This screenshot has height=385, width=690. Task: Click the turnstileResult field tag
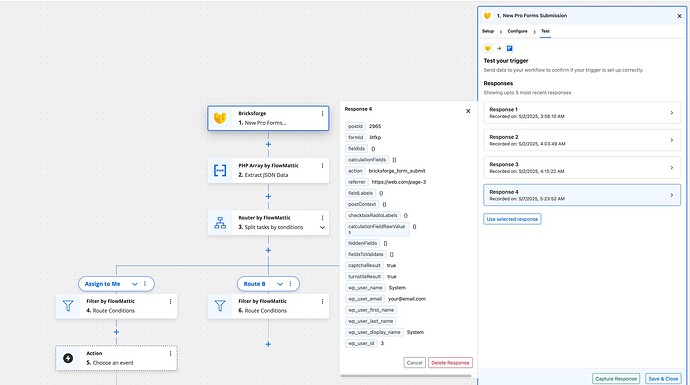click(x=364, y=276)
